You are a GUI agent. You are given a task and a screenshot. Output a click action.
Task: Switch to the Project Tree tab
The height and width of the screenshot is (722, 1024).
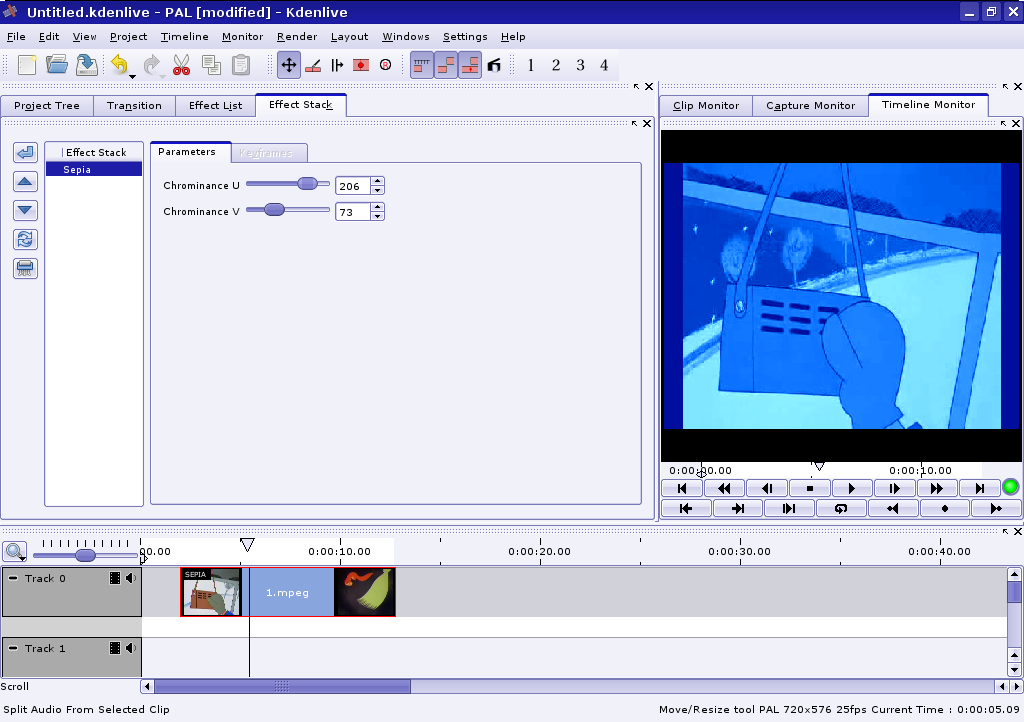pyautogui.click(x=47, y=105)
